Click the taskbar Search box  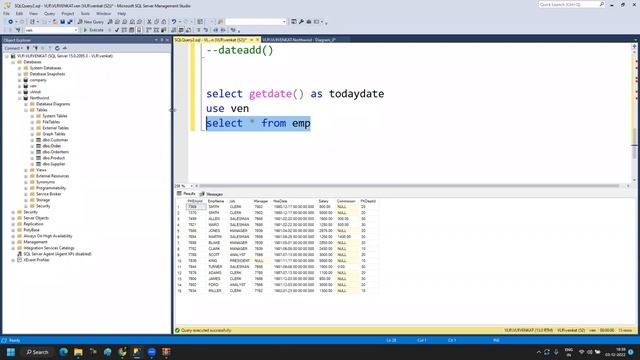tap(38, 352)
